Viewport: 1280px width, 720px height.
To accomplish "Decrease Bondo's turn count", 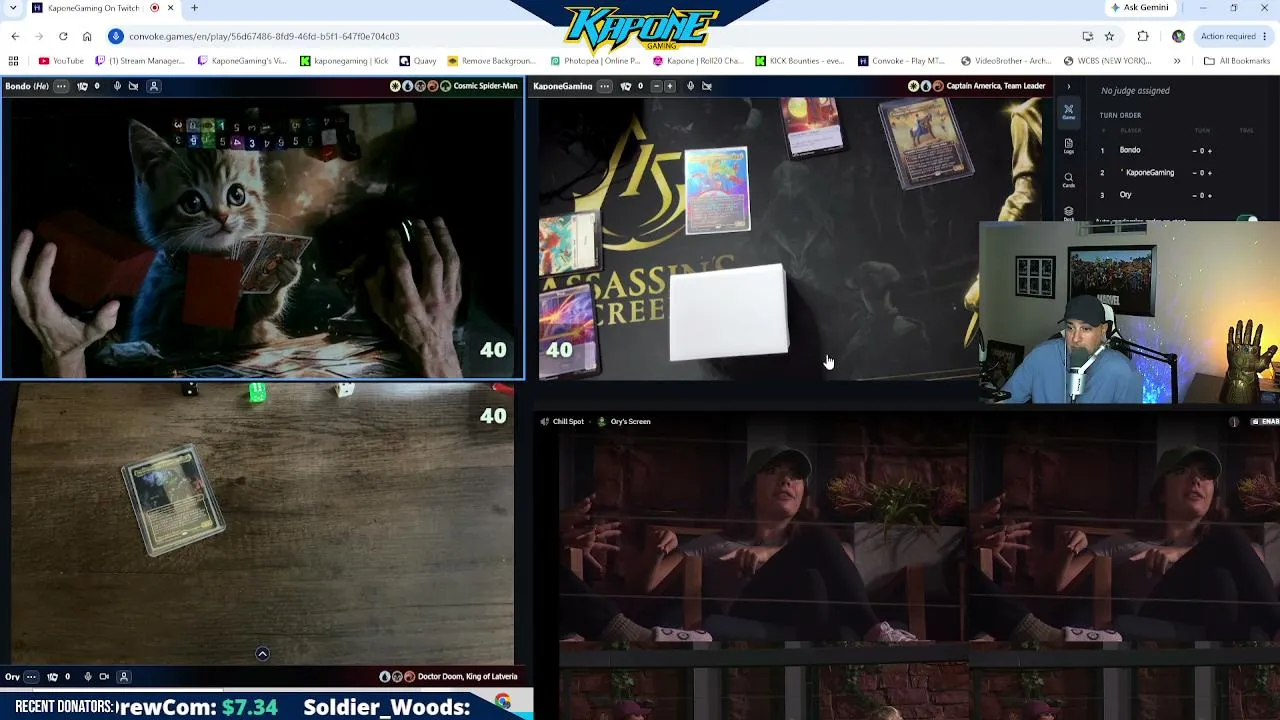I will tap(1194, 151).
